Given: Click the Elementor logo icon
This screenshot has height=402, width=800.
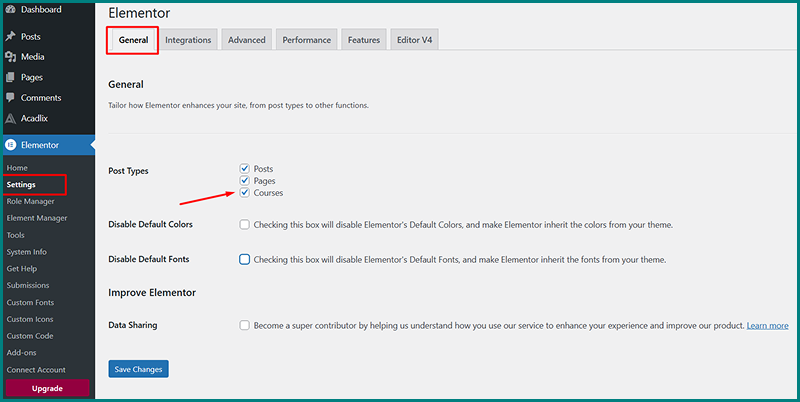Looking at the screenshot, I should coord(10,145).
